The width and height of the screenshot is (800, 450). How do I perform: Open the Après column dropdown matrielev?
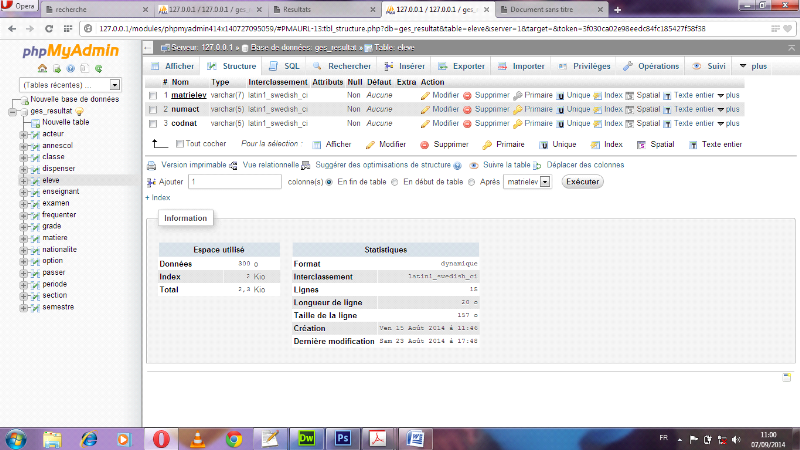click(x=527, y=182)
